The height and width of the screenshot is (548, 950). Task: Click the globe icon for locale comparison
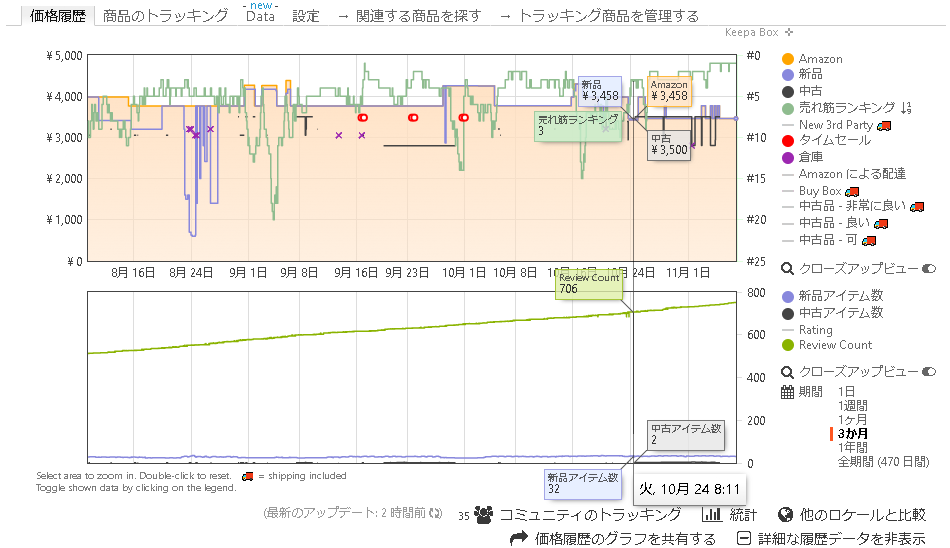[x=785, y=515]
